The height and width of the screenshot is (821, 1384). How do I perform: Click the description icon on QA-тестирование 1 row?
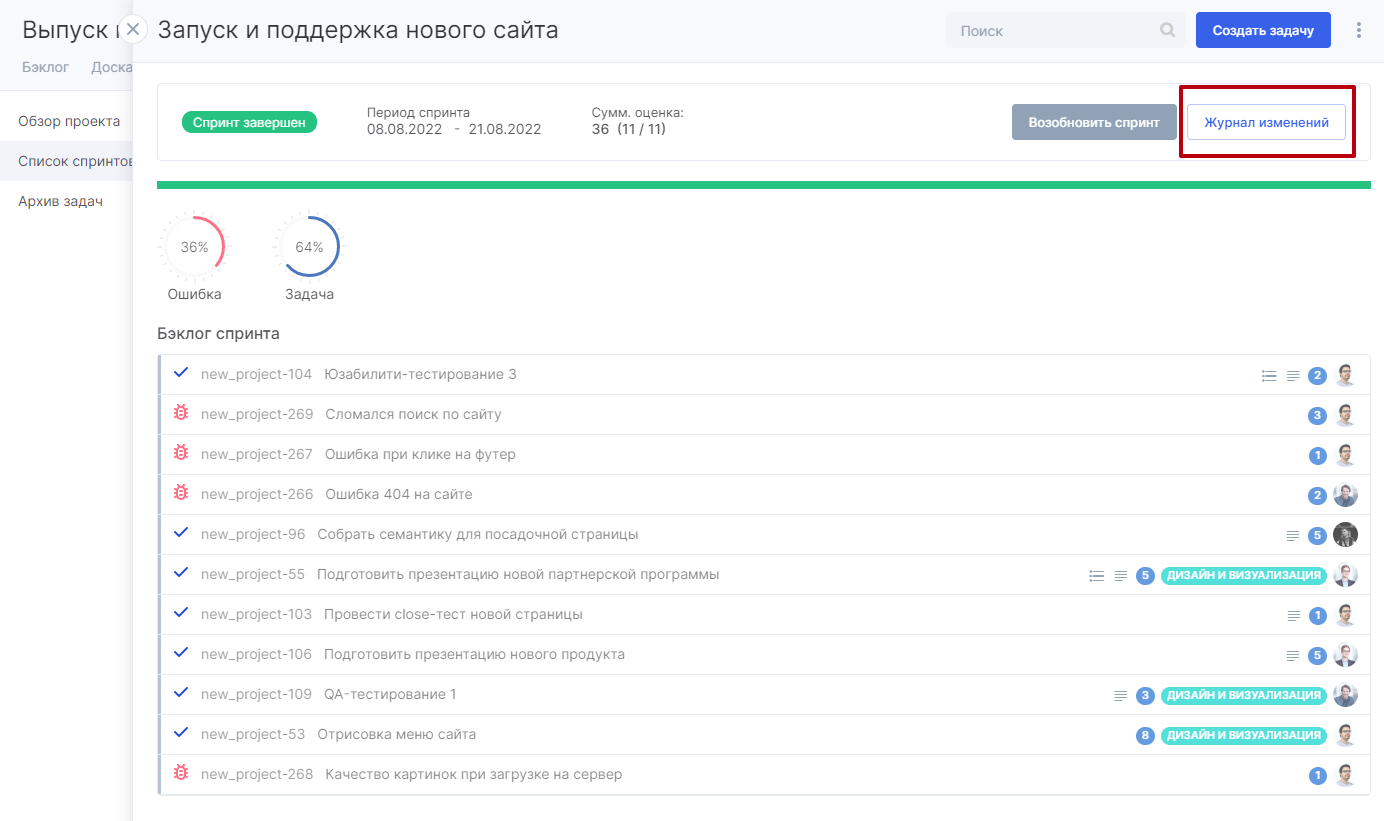[x=1121, y=696]
